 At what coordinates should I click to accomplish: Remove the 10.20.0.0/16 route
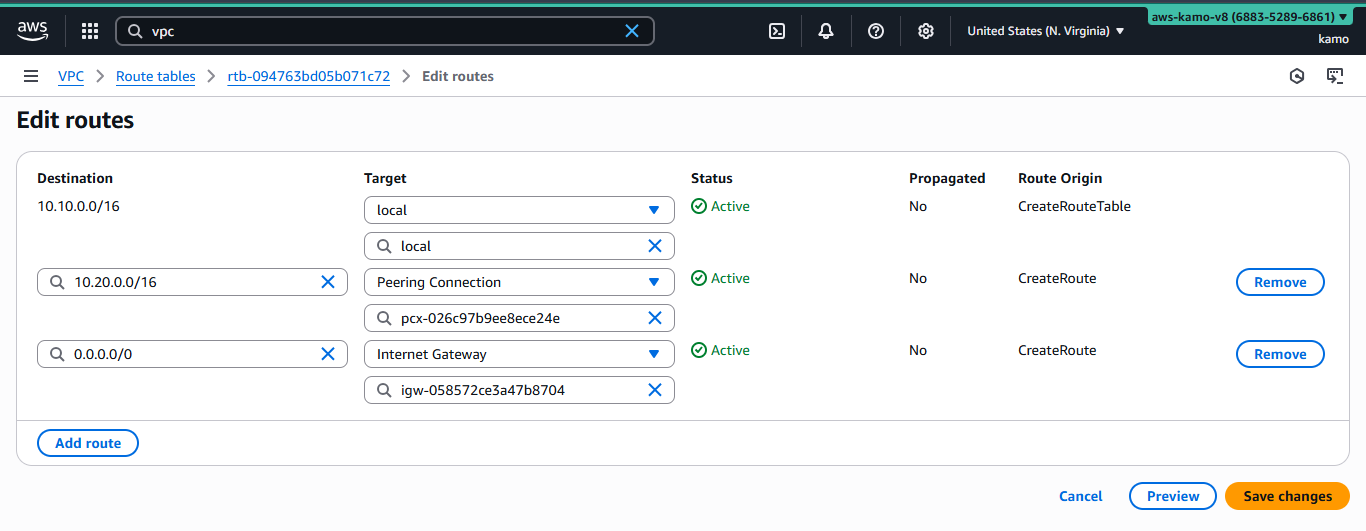1280,282
